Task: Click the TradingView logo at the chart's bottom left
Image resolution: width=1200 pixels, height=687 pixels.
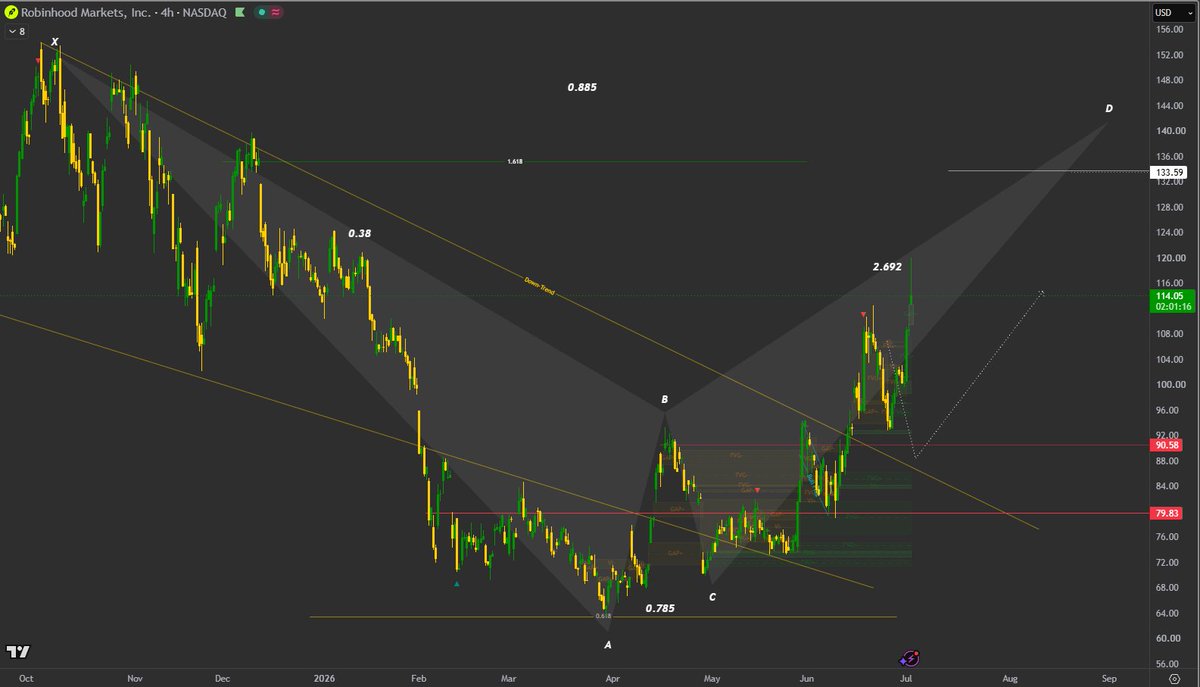Action: click(x=17, y=652)
